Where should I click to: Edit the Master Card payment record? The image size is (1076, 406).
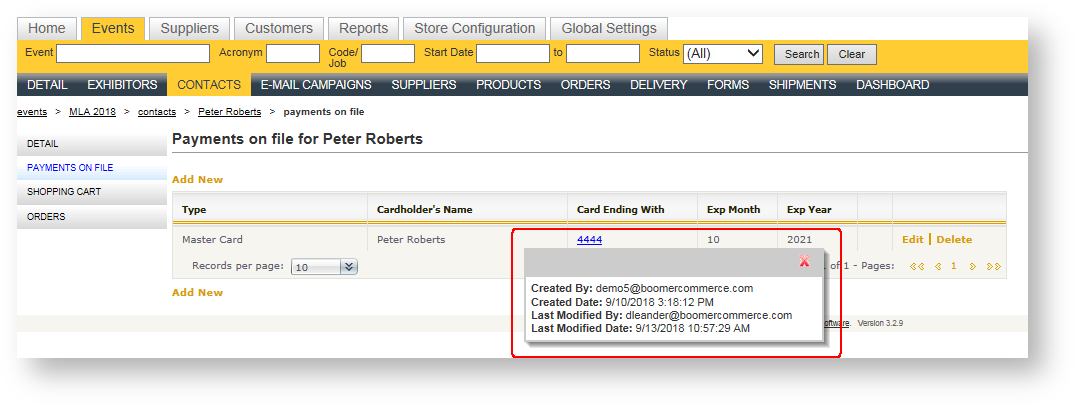[x=912, y=240]
